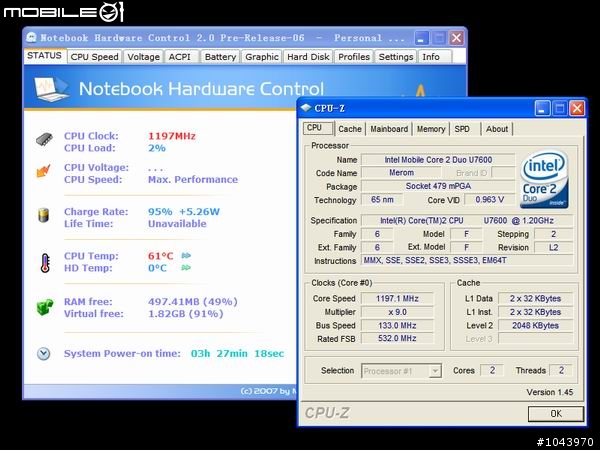Click the Intel Mobile Core 2 Duo U7600 name field
This screenshot has width=600, height=450.
pos(438,160)
